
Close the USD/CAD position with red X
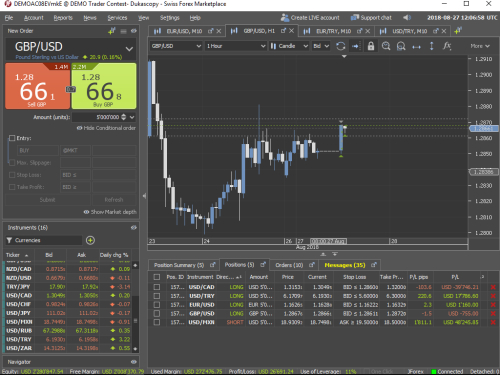(x=493, y=287)
